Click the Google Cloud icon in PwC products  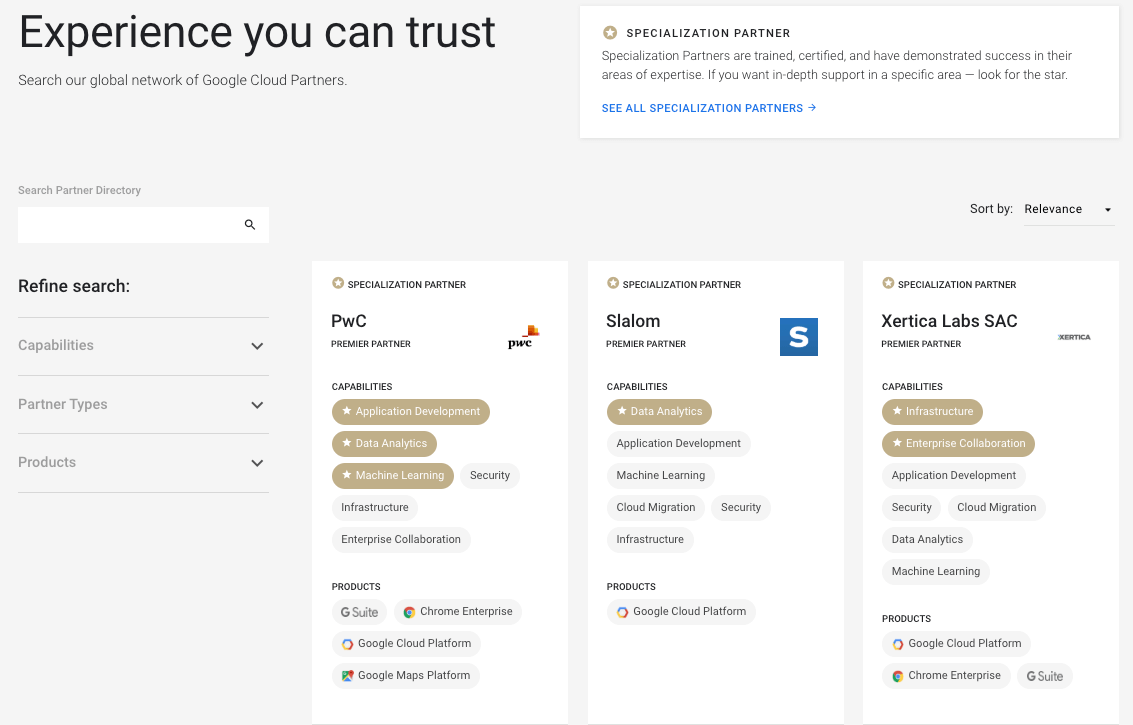point(348,644)
